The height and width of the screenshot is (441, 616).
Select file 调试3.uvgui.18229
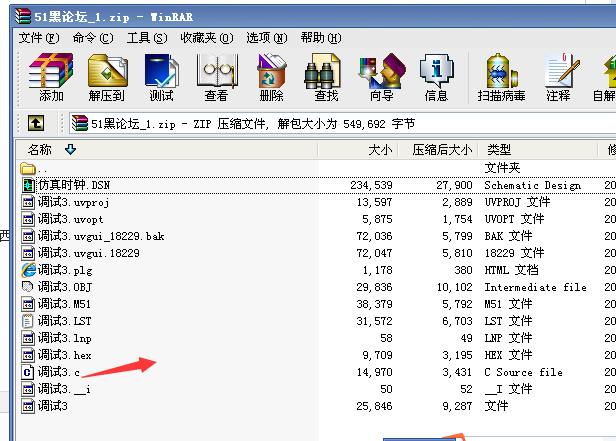pyautogui.click(x=88, y=253)
